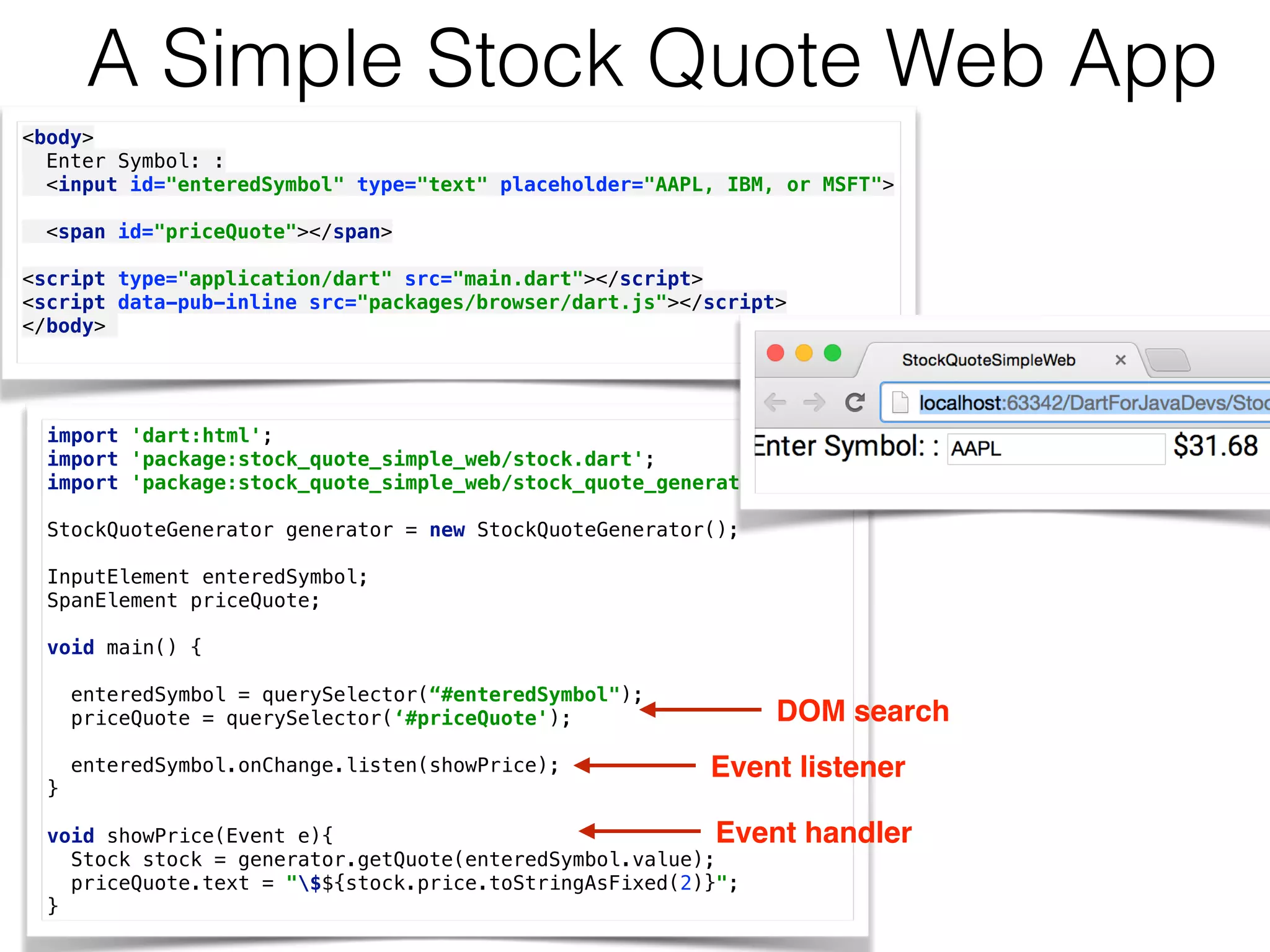Close the StockQuoteSimpleWeb tab
Image resolution: width=1270 pixels, height=952 pixels.
click(x=1120, y=360)
